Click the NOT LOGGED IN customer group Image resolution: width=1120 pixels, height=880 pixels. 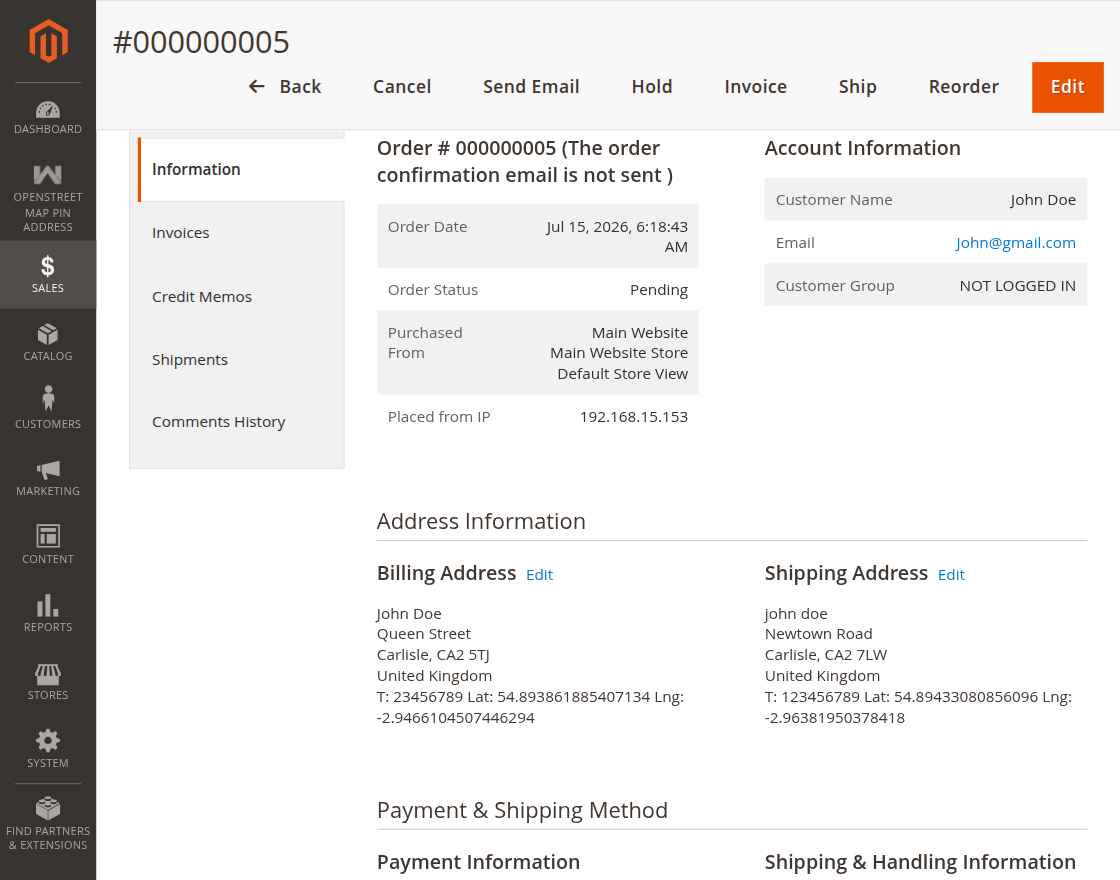[1017, 286]
